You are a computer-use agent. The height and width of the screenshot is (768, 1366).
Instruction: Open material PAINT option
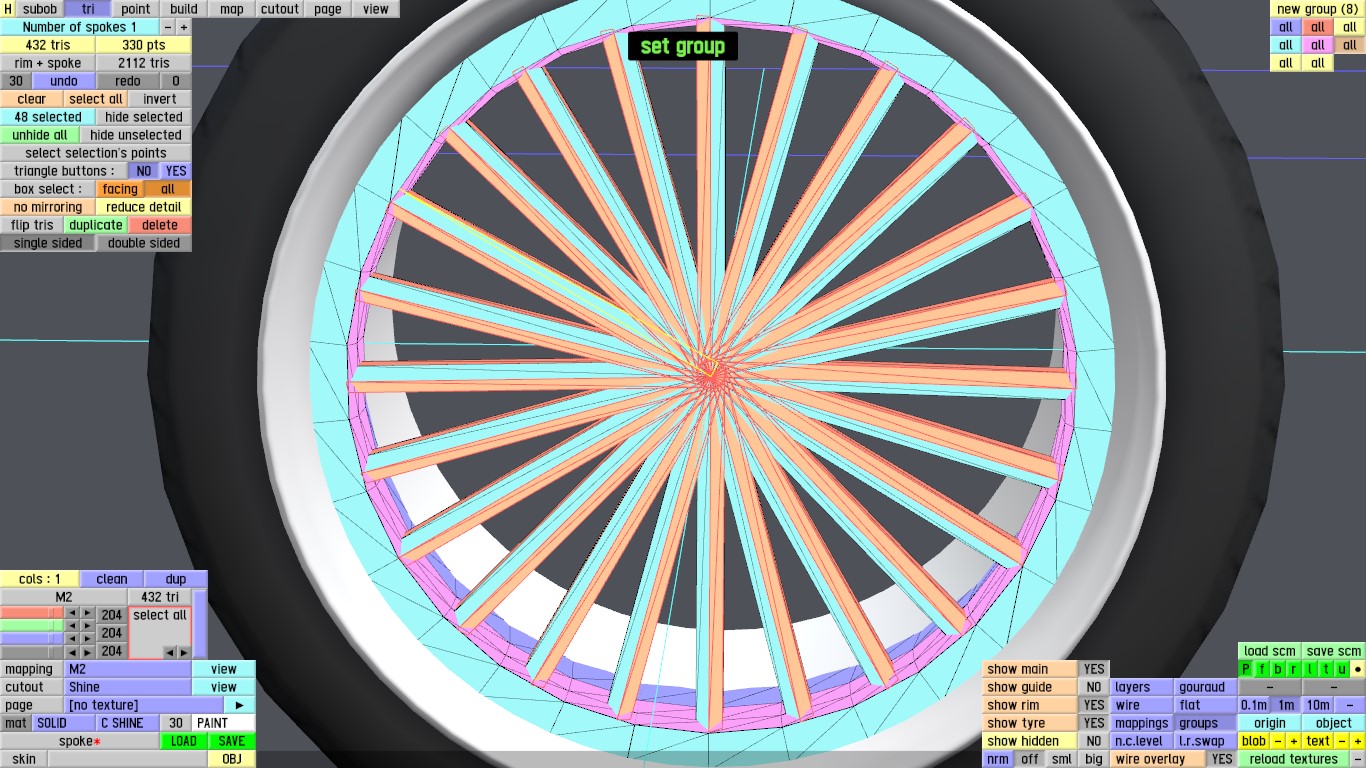coord(223,723)
